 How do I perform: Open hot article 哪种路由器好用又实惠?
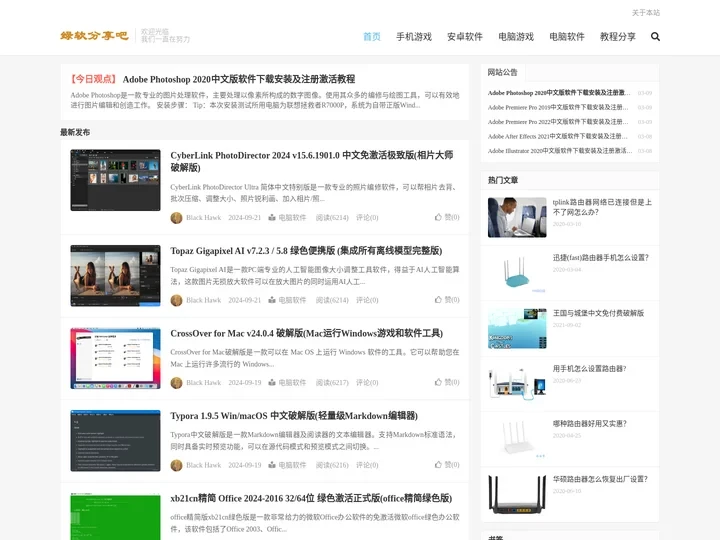(x=590, y=423)
